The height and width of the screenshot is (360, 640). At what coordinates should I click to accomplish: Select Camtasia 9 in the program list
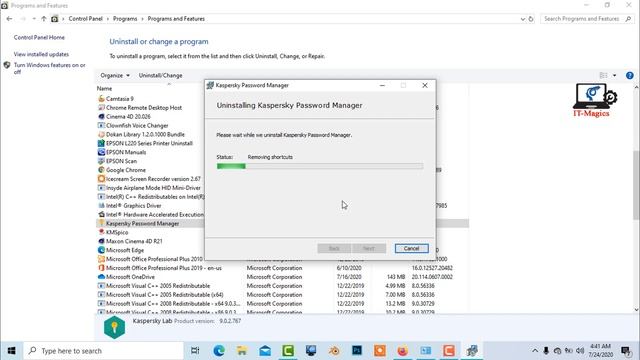120,99
